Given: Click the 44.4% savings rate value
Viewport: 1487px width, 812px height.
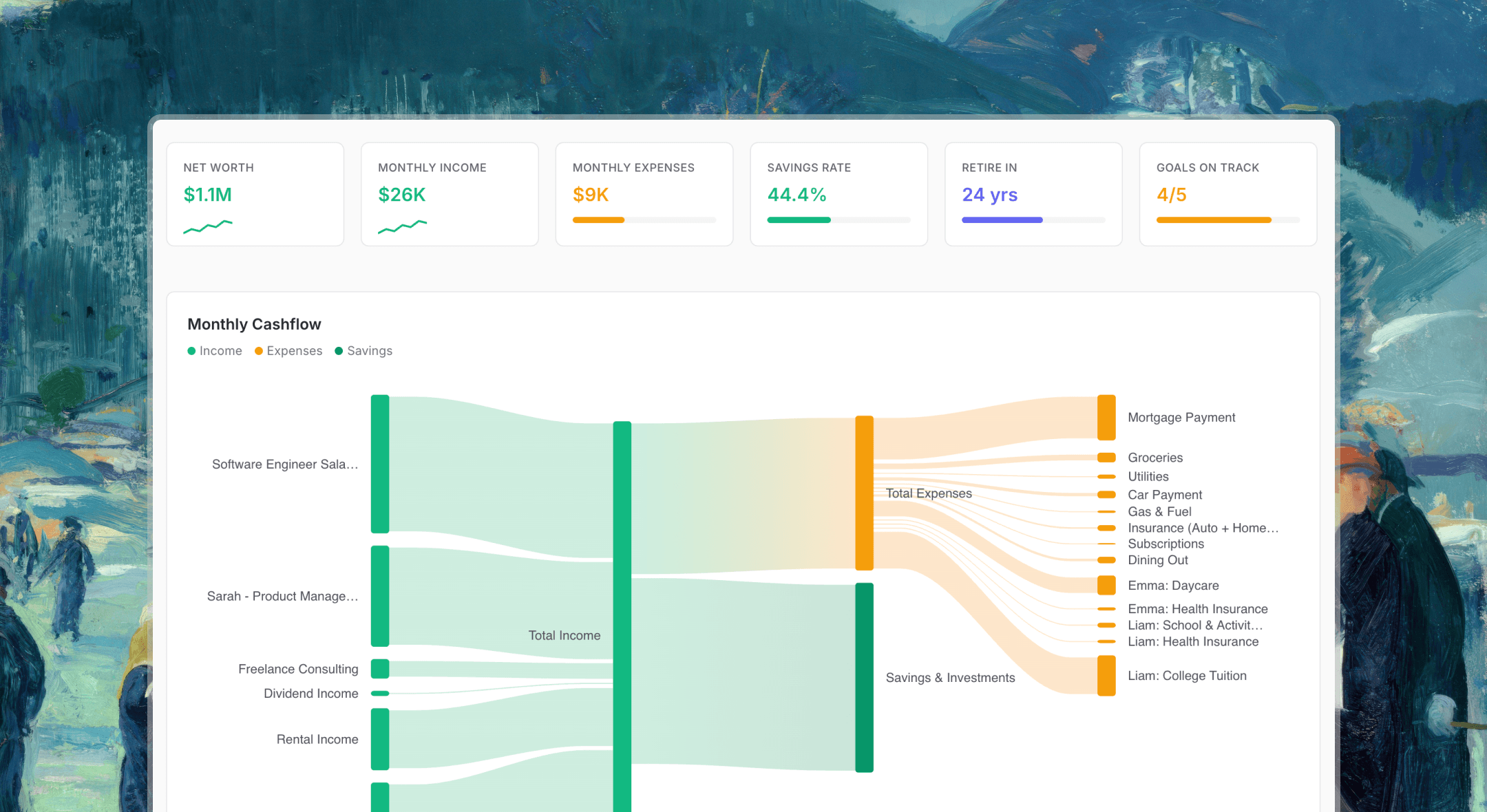Looking at the screenshot, I should point(797,195).
